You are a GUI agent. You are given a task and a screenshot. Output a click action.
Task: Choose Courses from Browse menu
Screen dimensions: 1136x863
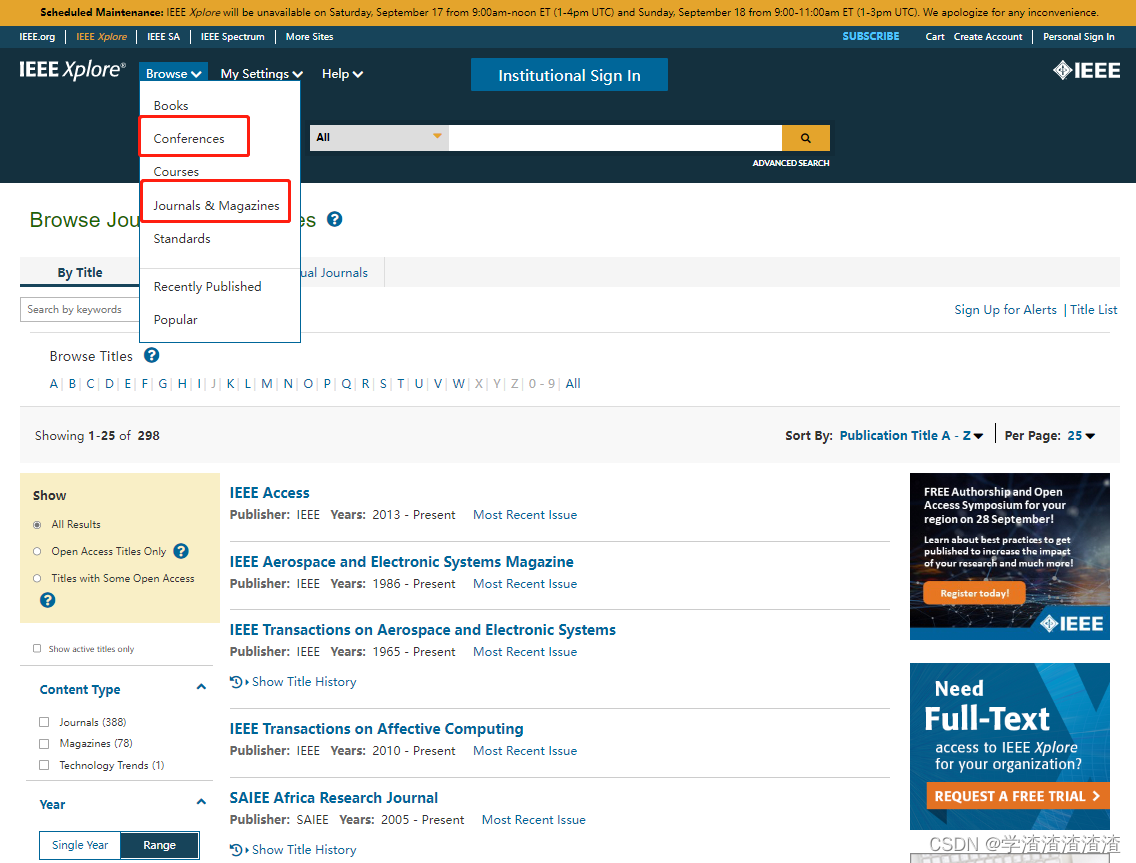tap(176, 172)
